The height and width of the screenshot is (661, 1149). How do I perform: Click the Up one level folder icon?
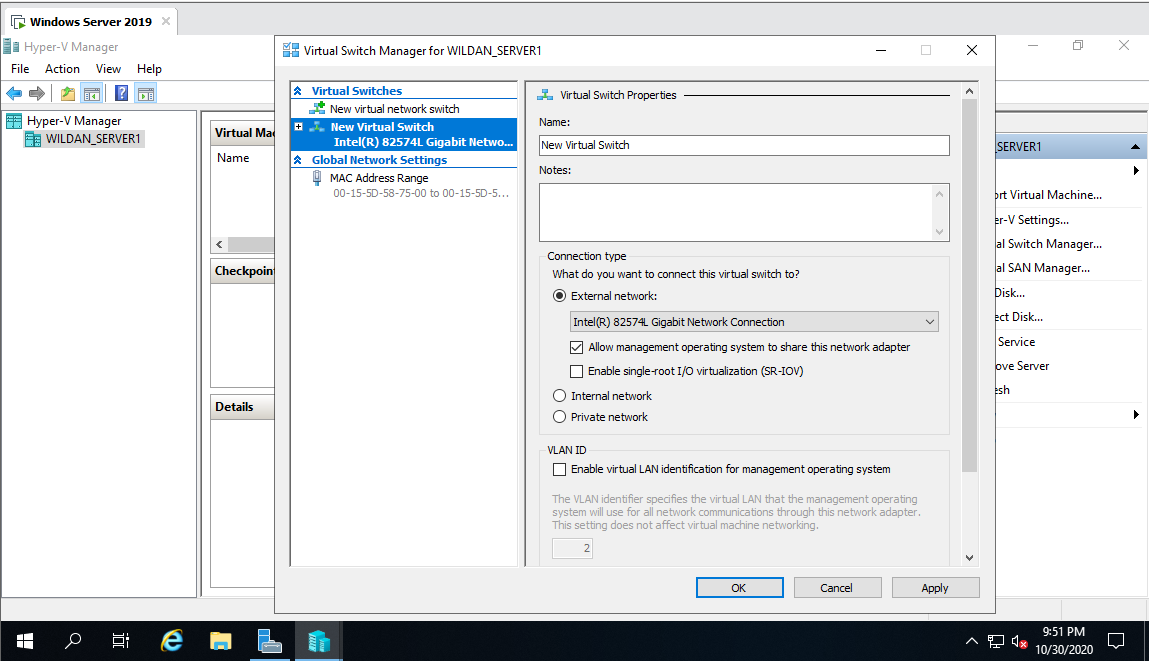coord(67,93)
